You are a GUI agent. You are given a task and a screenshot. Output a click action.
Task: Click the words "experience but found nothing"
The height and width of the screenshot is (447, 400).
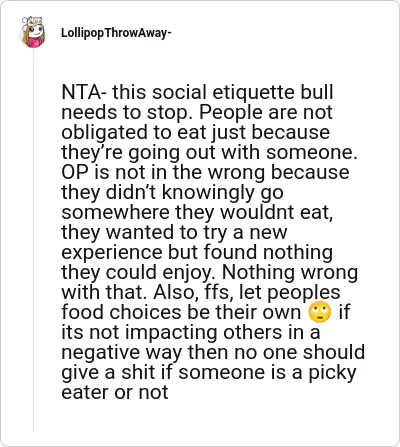(197, 252)
